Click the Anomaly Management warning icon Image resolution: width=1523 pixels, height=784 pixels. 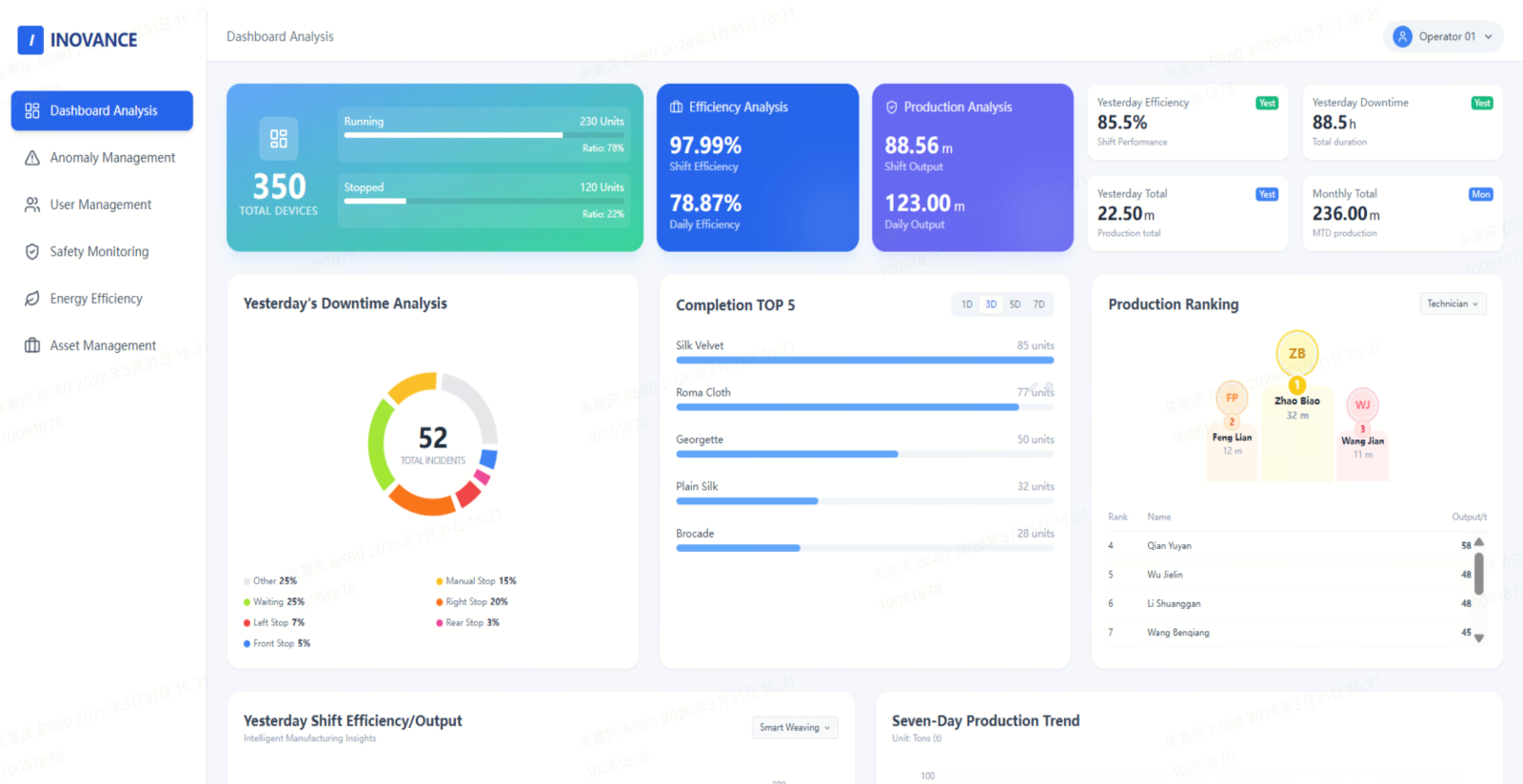[x=32, y=158]
